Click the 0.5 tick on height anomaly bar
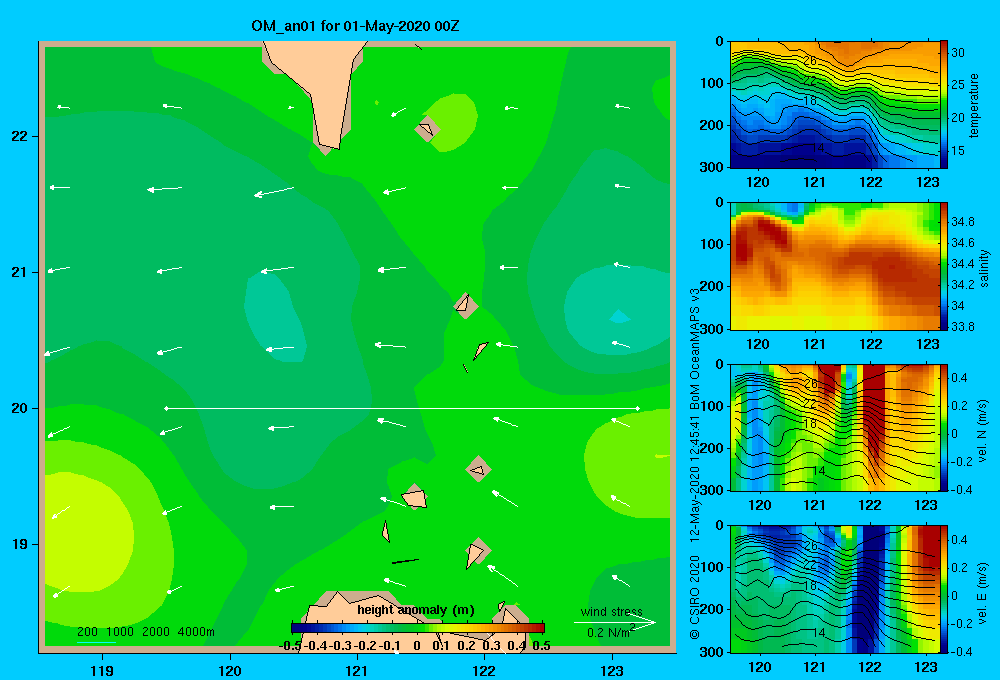Screen dimensions: 1000x680 (x=541, y=646)
